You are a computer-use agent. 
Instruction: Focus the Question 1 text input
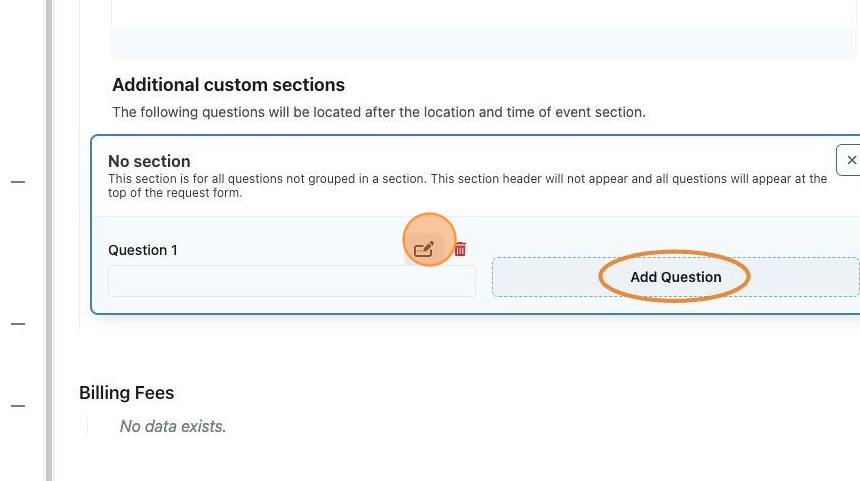click(292, 281)
